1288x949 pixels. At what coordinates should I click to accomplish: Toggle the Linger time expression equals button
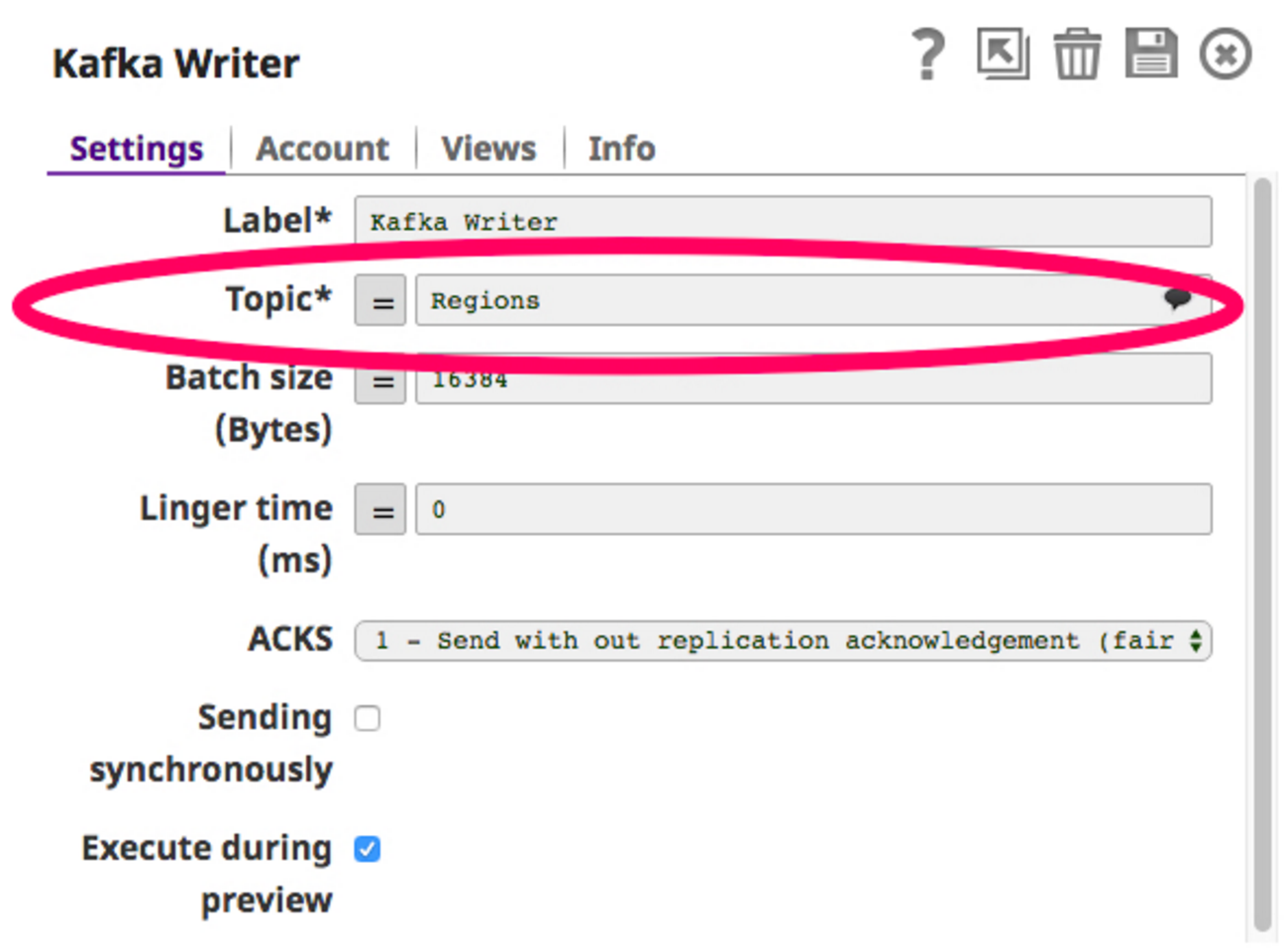point(380,509)
